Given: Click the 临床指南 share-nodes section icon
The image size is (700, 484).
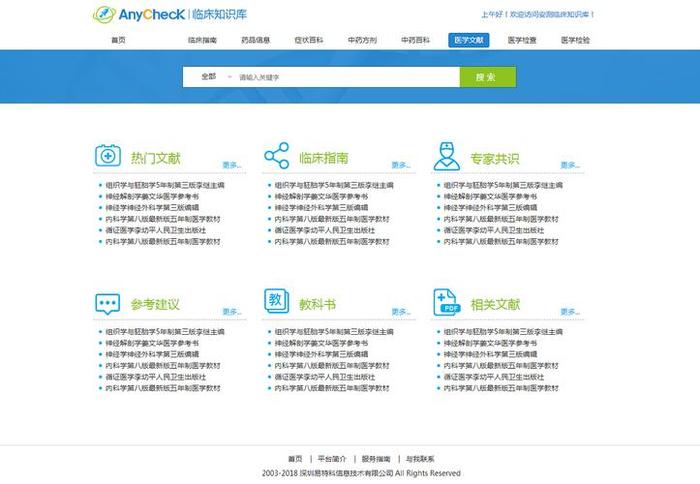Looking at the screenshot, I should pyautogui.click(x=276, y=155).
